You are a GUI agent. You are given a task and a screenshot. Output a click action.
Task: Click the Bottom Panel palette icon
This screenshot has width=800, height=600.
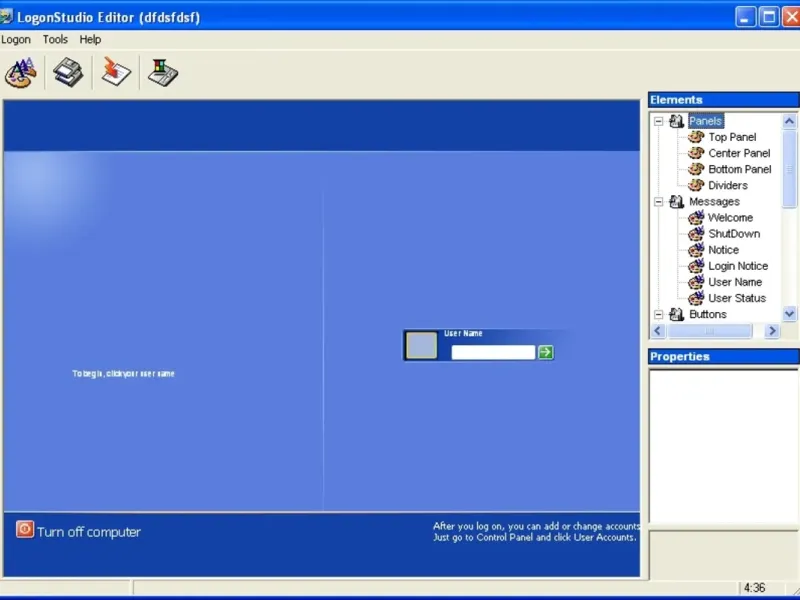[696, 169]
